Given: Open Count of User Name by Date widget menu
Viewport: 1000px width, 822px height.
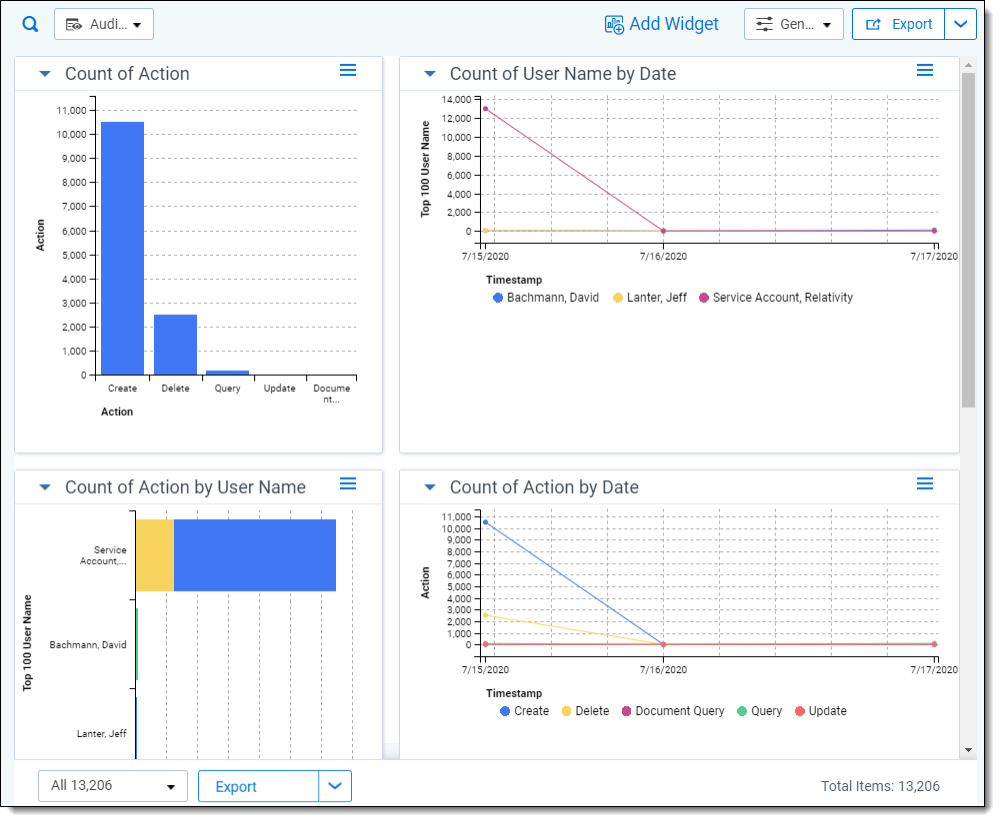Looking at the screenshot, I should pyautogui.click(x=925, y=70).
